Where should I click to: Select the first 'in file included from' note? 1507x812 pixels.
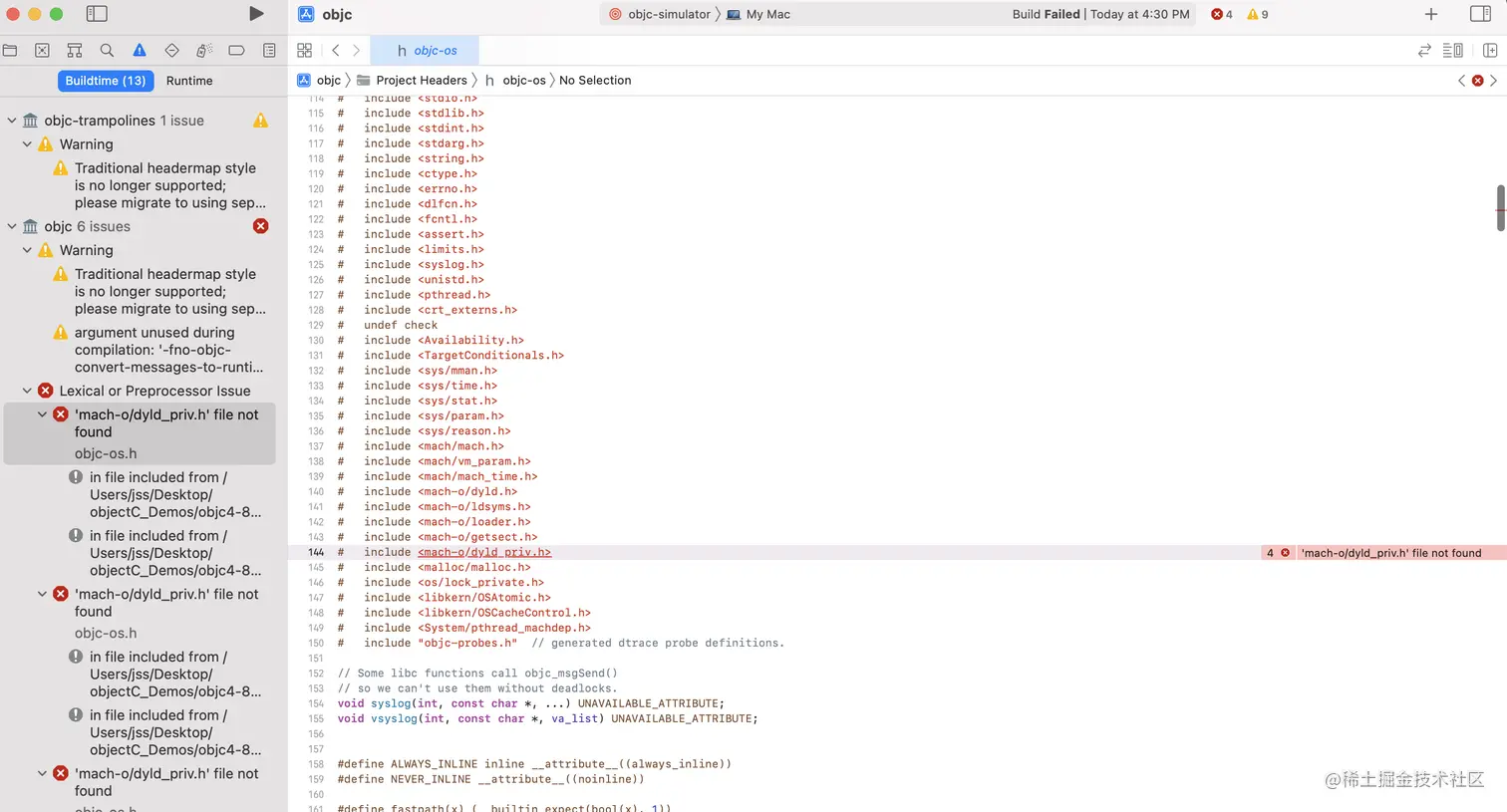click(x=164, y=495)
